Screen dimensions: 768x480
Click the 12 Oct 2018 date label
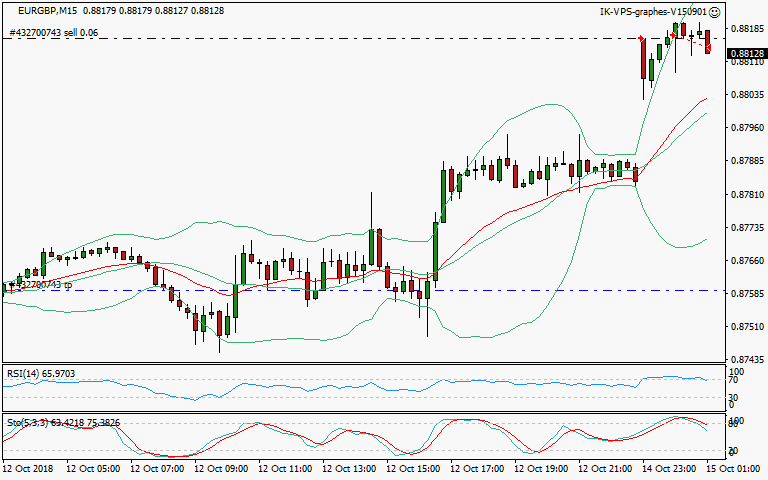26,468
